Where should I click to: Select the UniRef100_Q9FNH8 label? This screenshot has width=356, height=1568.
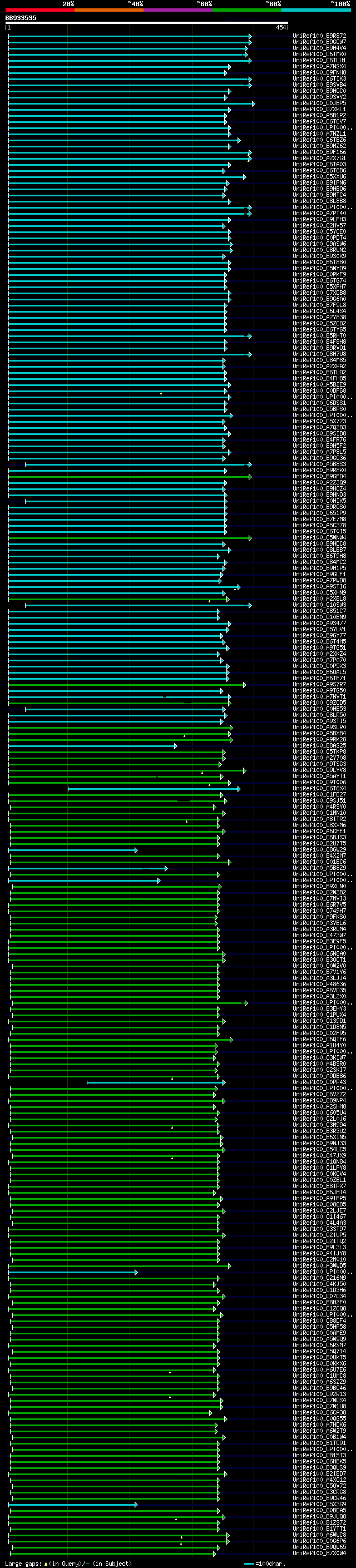319,72
